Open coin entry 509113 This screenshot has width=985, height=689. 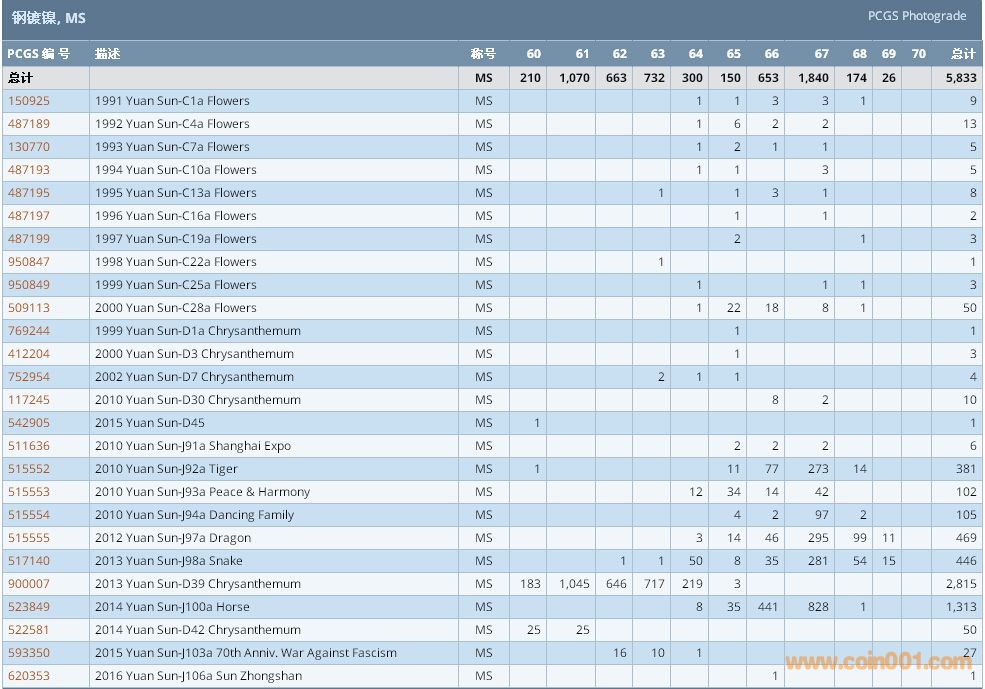pos(28,308)
